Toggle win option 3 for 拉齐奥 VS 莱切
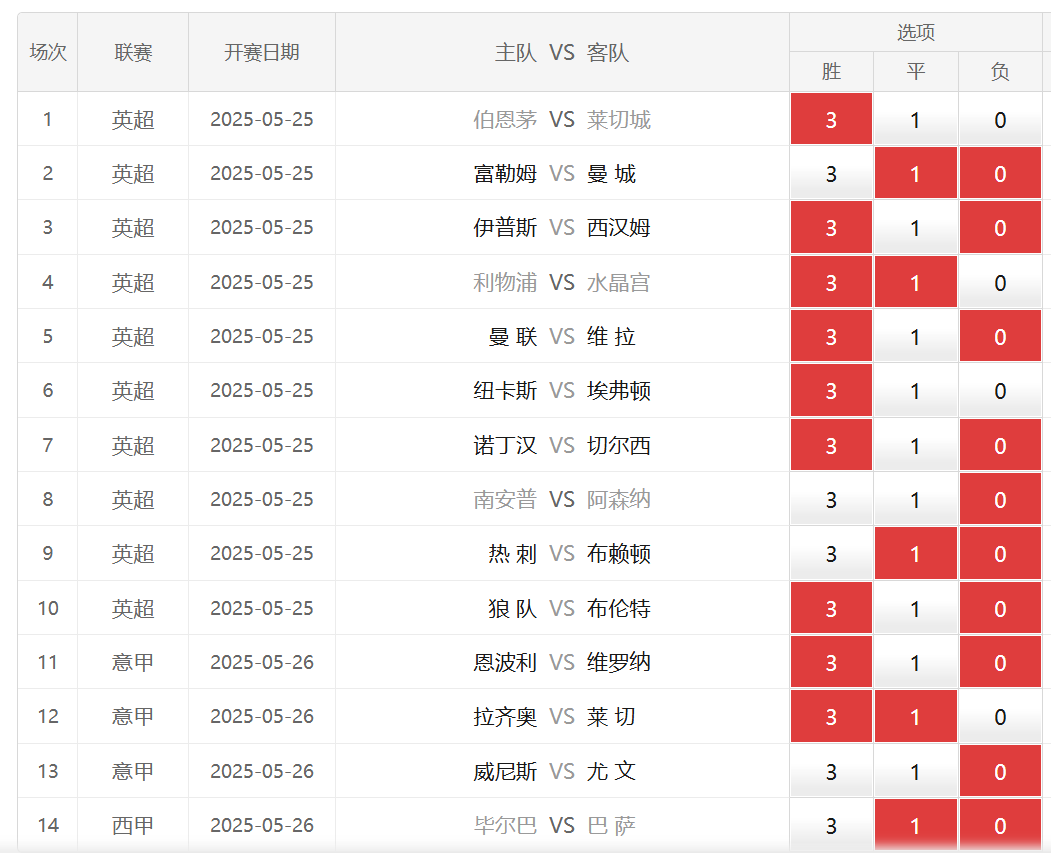This screenshot has height=867, width=1051. (x=831, y=717)
